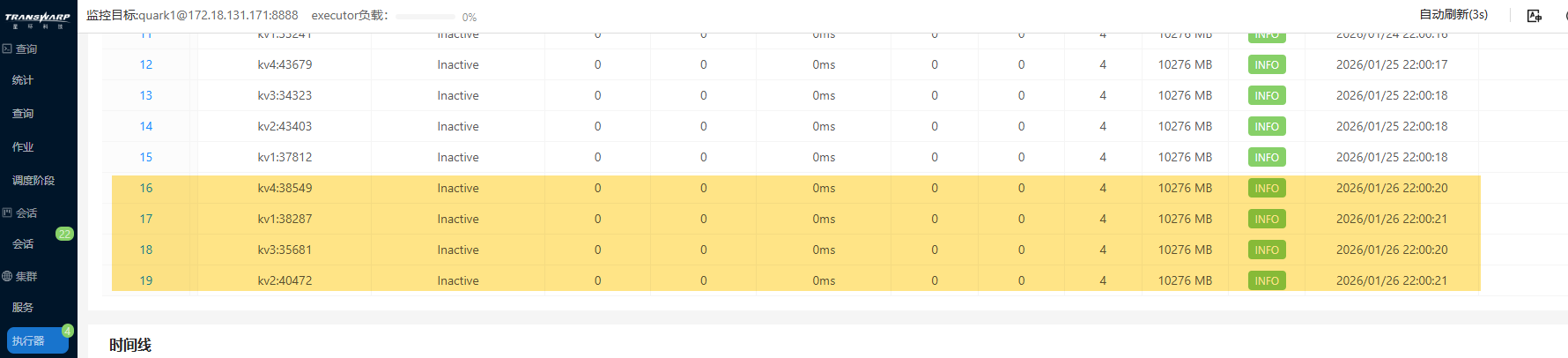Click the INFO button for kv3:35681
Image resolution: width=1568 pixels, height=358 pixels.
coord(1267,250)
